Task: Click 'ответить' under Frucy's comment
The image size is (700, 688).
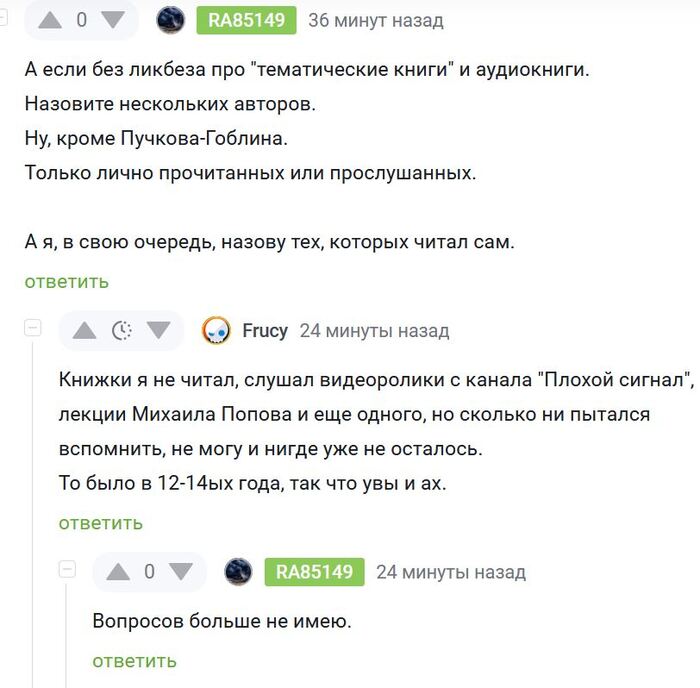Action: pos(101,523)
